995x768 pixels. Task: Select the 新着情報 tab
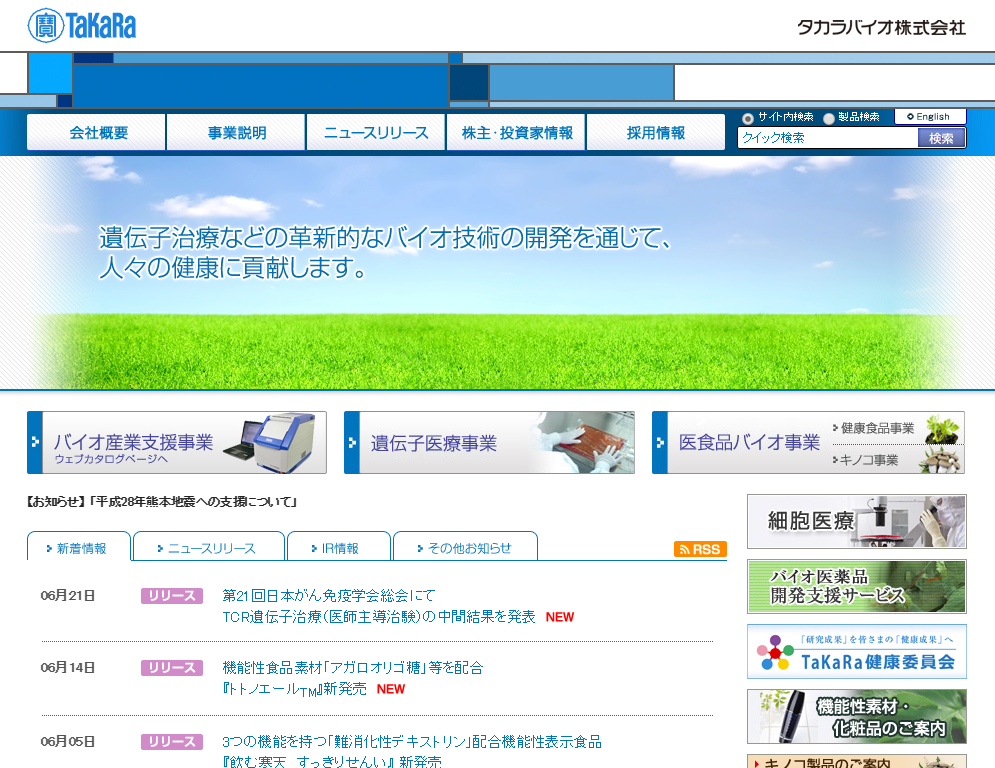click(x=79, y=548)
